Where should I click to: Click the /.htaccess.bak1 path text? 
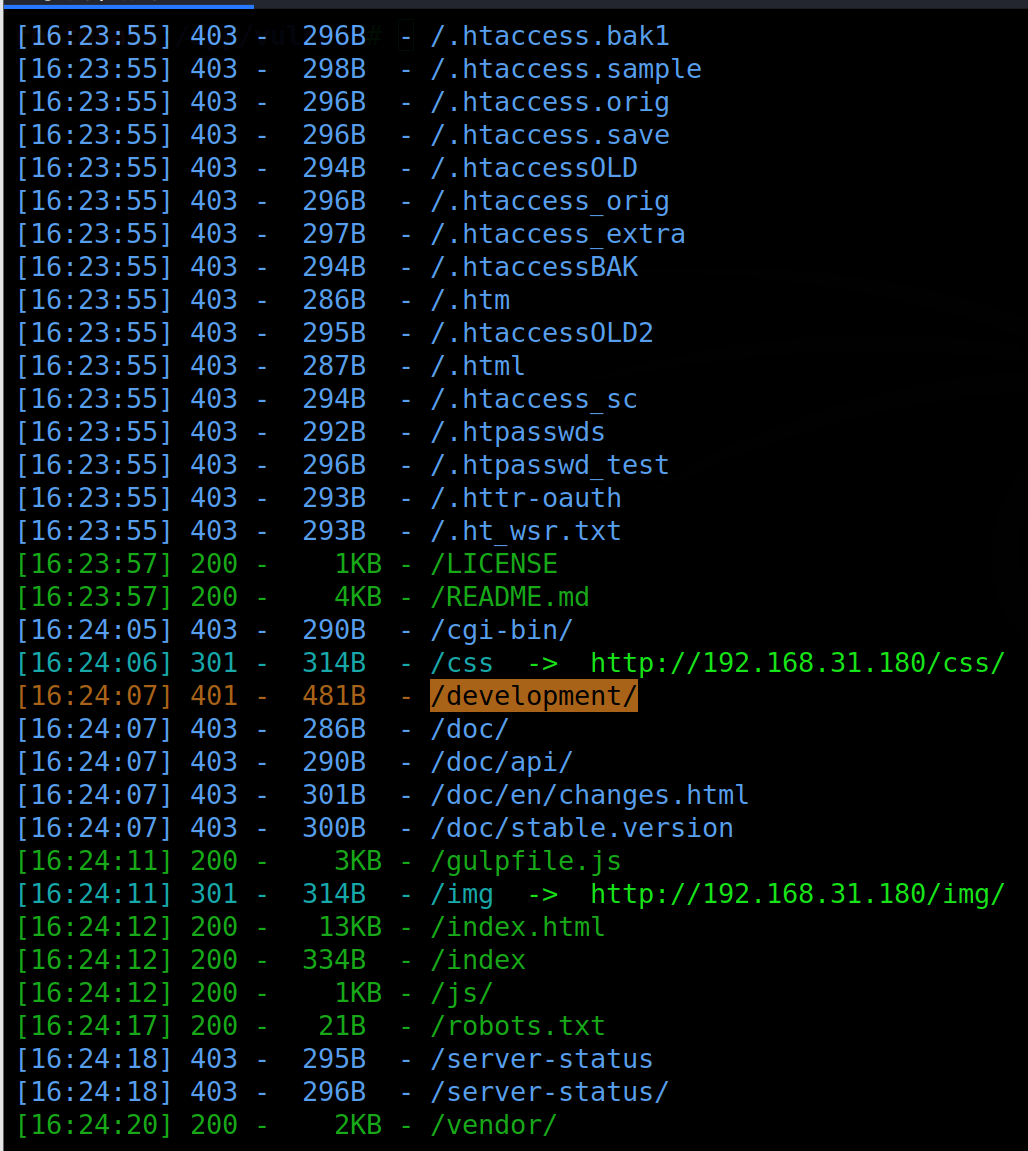point(550,36)
